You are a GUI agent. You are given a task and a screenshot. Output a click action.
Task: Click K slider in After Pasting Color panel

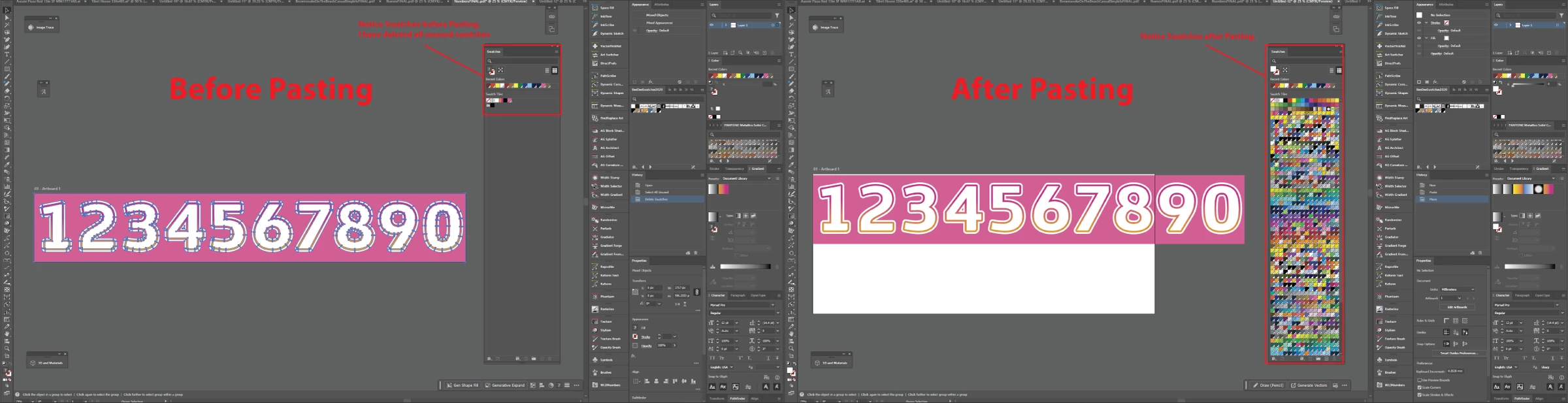point(1527,84)
